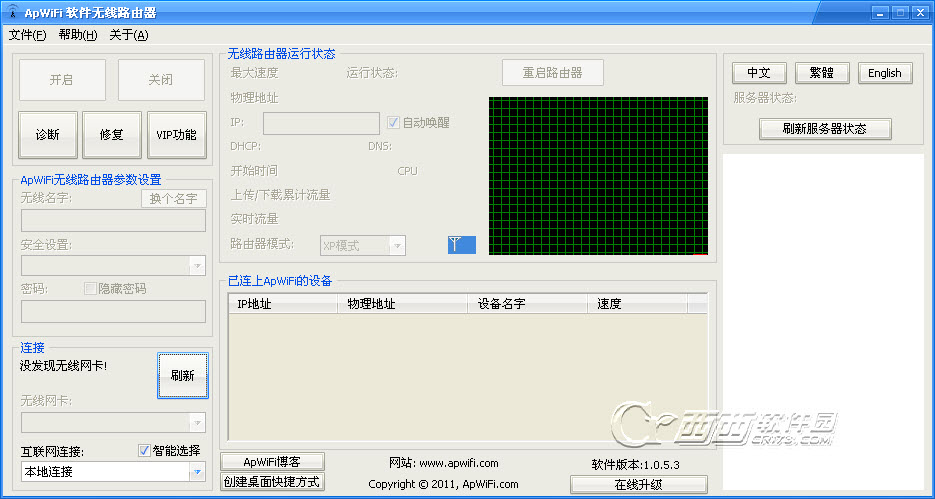This screenshot has height=499, width=935.
Task: Click the green traffic graph display
Action: pos(599,176)
